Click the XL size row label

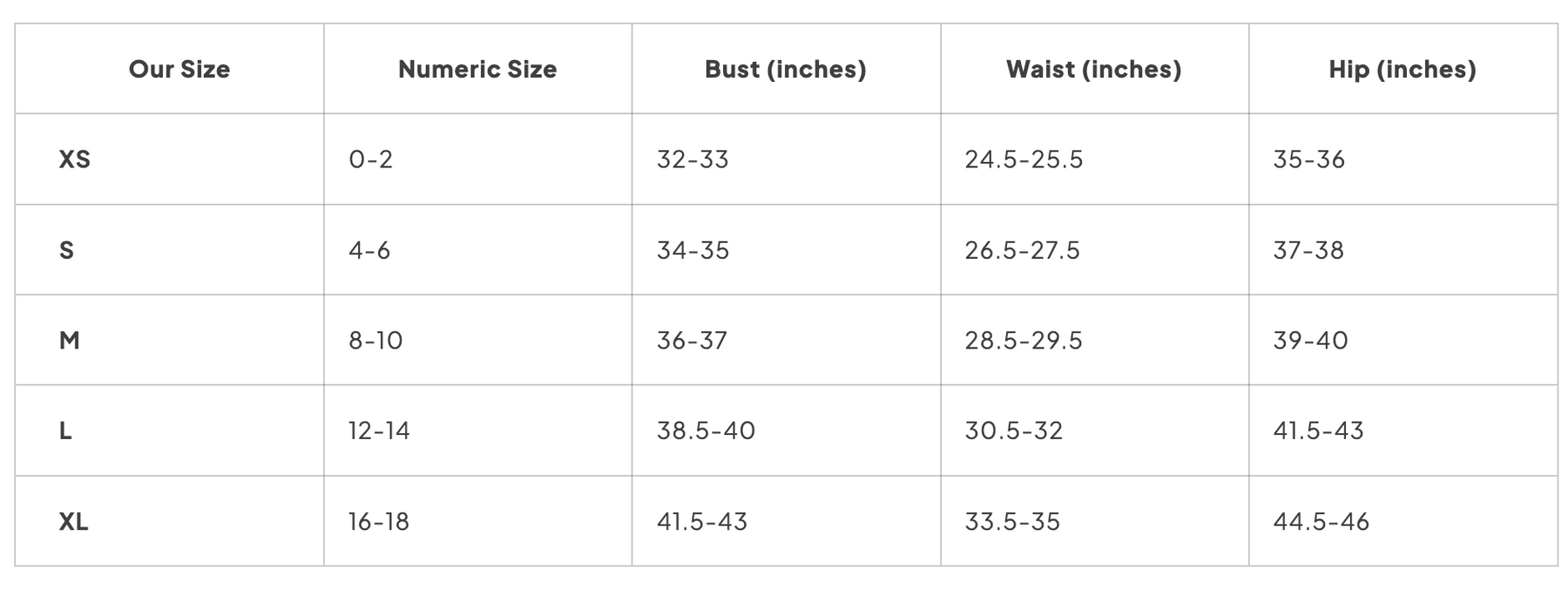point(74,521)
